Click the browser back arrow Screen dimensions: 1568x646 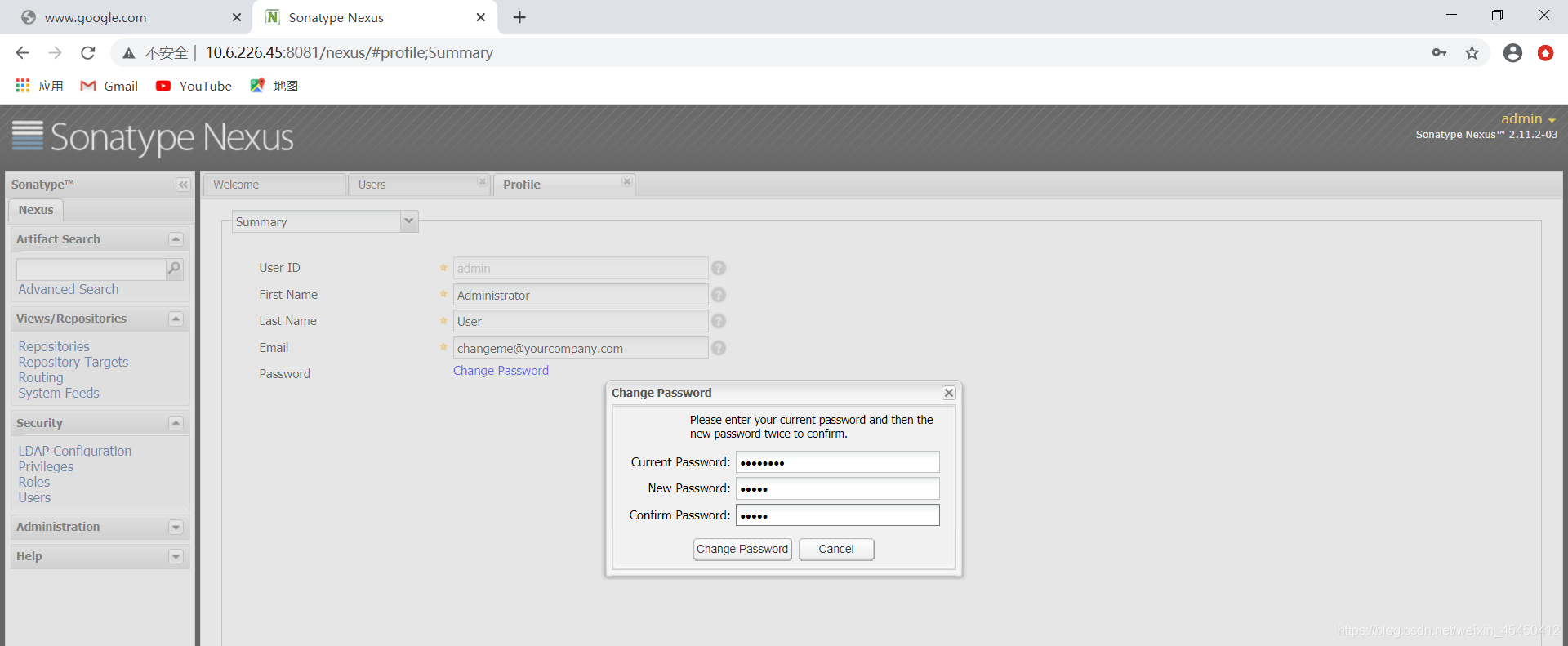[x=23, y=53]
